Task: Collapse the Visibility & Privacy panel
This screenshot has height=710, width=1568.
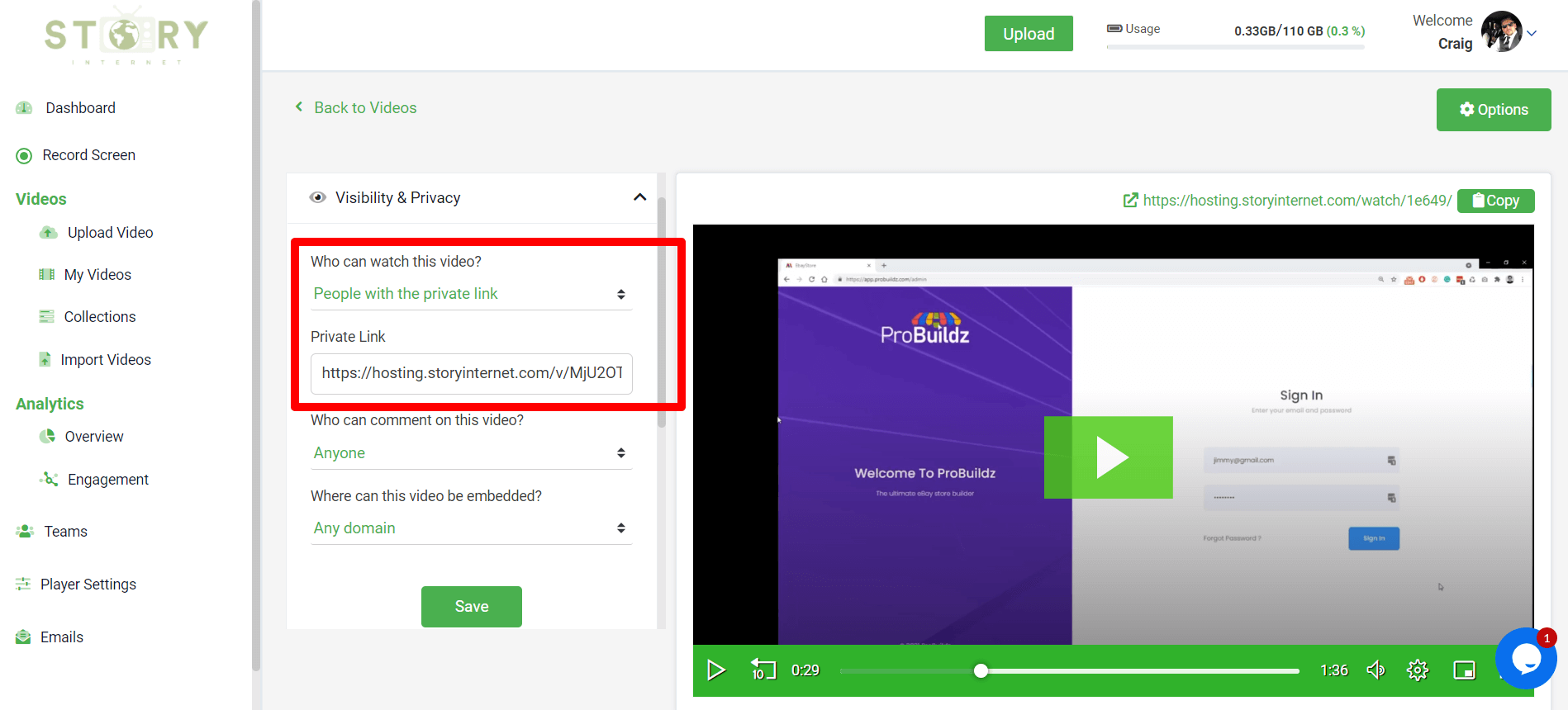Action: (x=639, y=197)
